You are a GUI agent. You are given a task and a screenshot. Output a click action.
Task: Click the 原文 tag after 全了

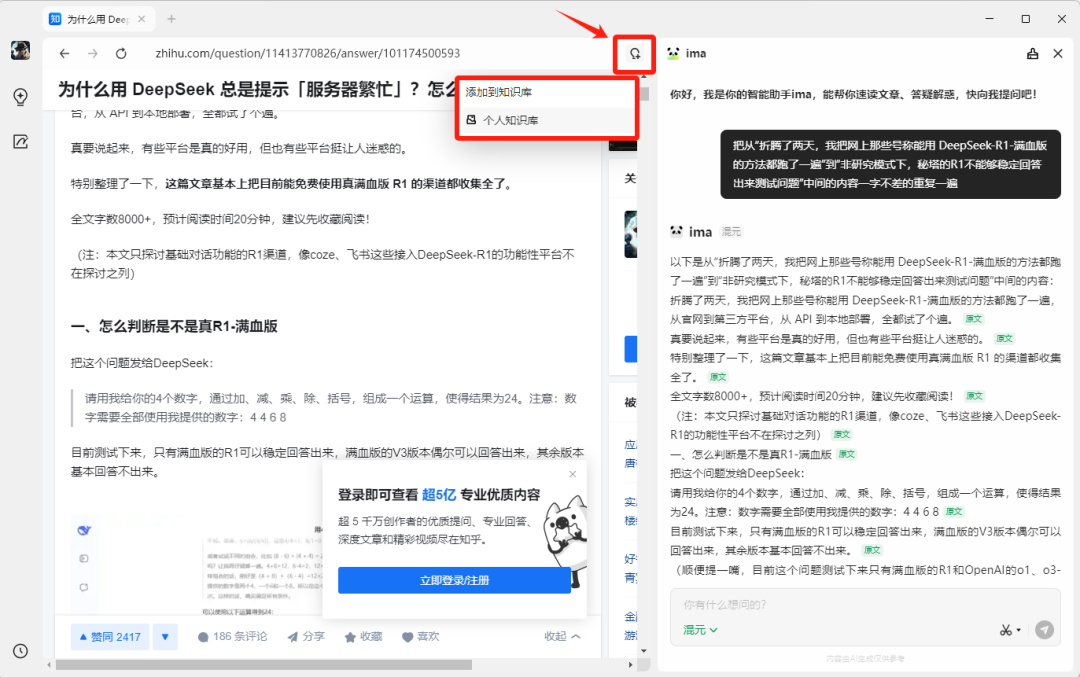coord(718,377)
